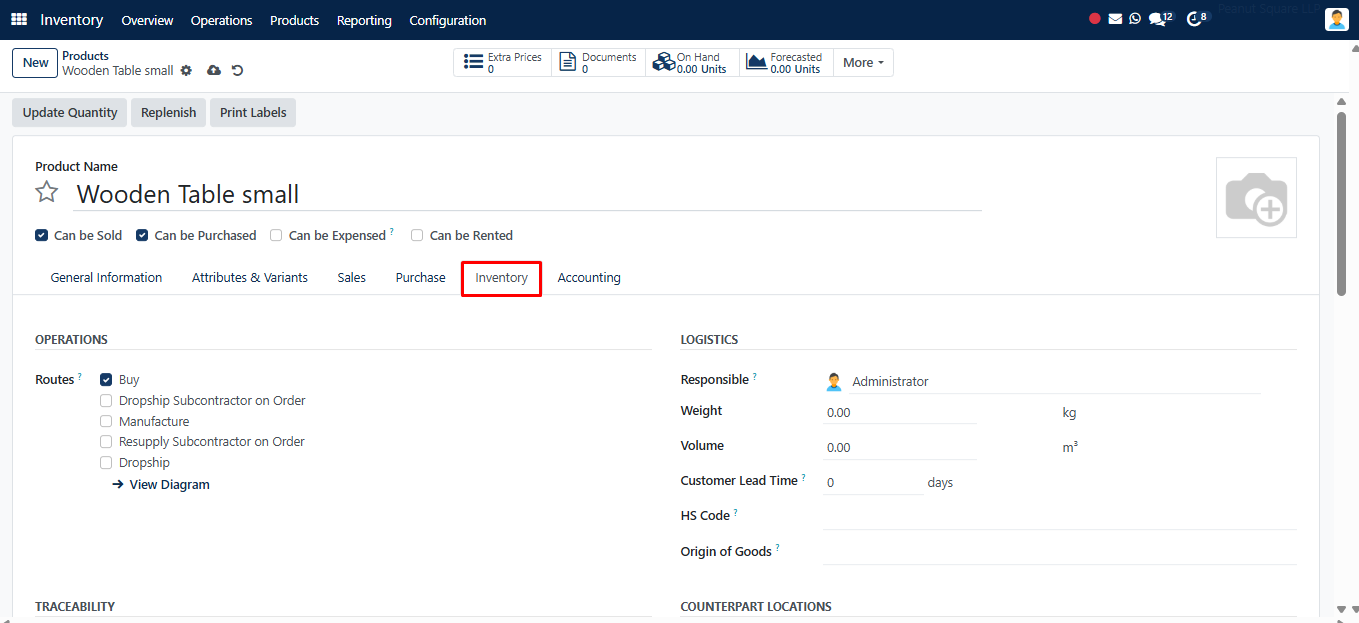Check the Manufacture route
This screenshot has width=1359, height=623.
[106, 422]
